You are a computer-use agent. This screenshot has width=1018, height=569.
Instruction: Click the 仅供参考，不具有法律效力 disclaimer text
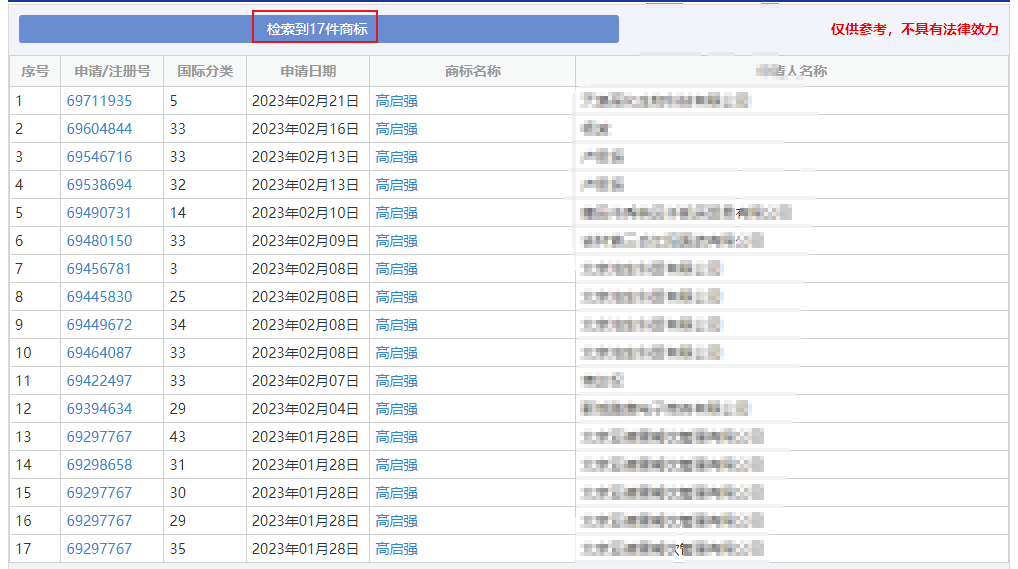pos(914,29)
